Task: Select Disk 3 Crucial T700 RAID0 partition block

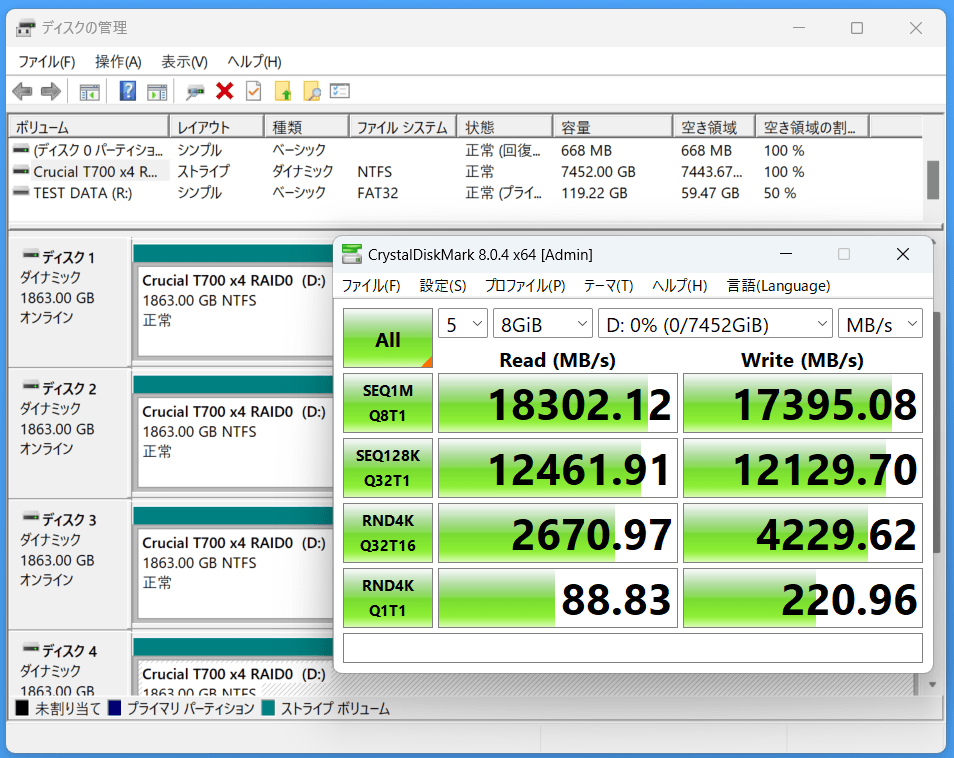Action: 235,574
